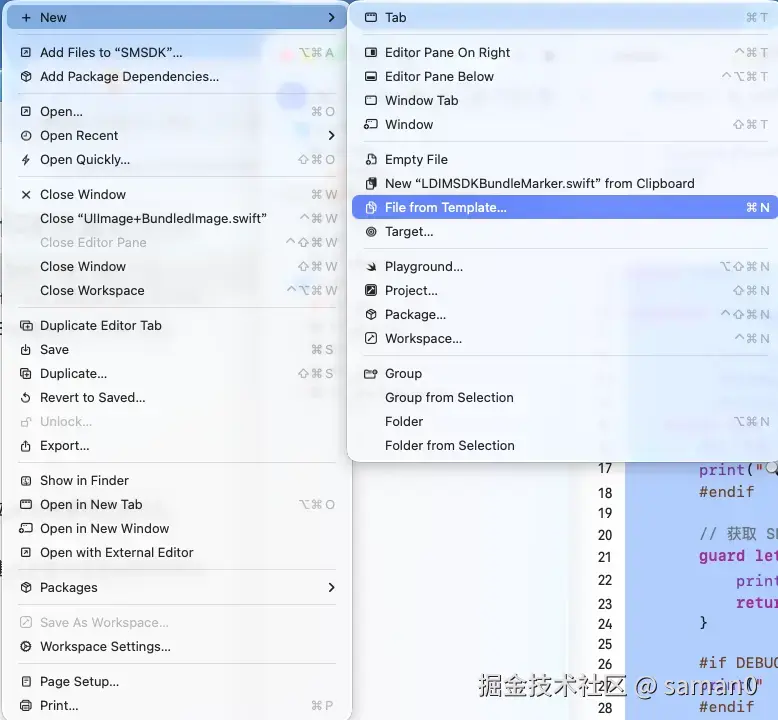
Task: Click the Open in New Tab icon
Action: click(x=26, y=505)
